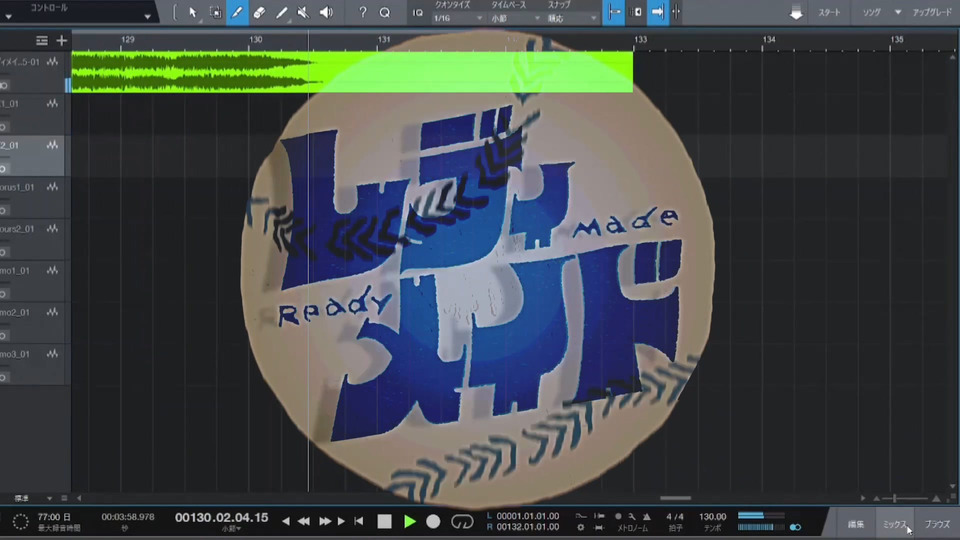
Task: Toggle the IQ input quantize button
Action: click(x=418, y=12)
